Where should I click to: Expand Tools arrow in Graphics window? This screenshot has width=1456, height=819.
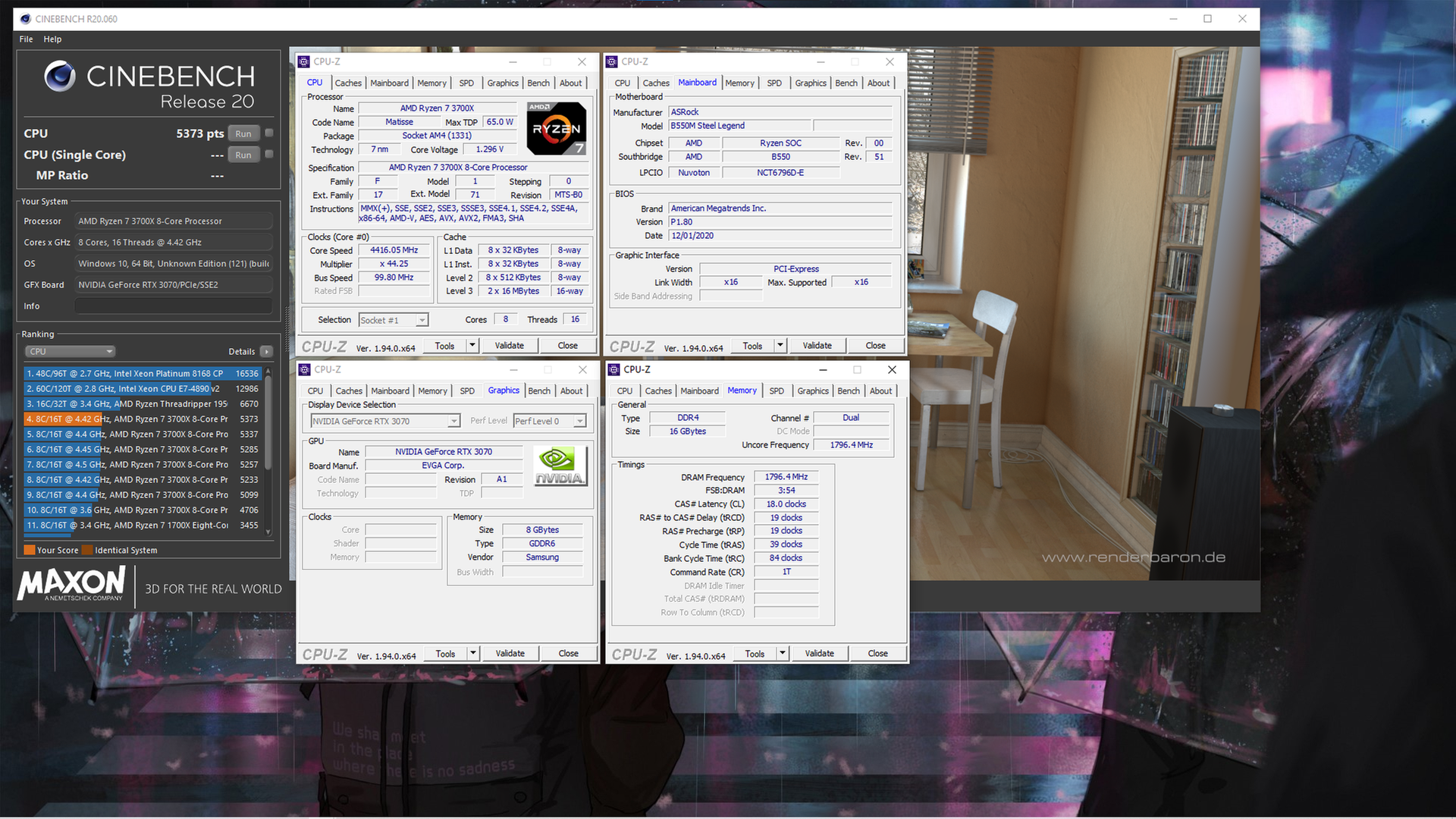pyautogui.click(x=473, y=653)
